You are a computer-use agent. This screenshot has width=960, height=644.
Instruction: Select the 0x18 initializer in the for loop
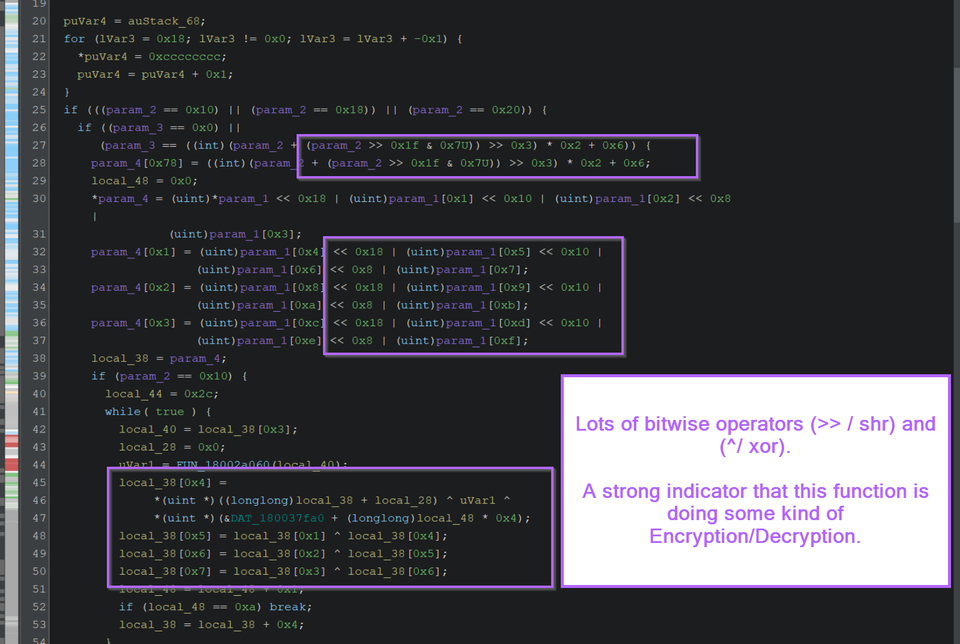click(170, 39)
